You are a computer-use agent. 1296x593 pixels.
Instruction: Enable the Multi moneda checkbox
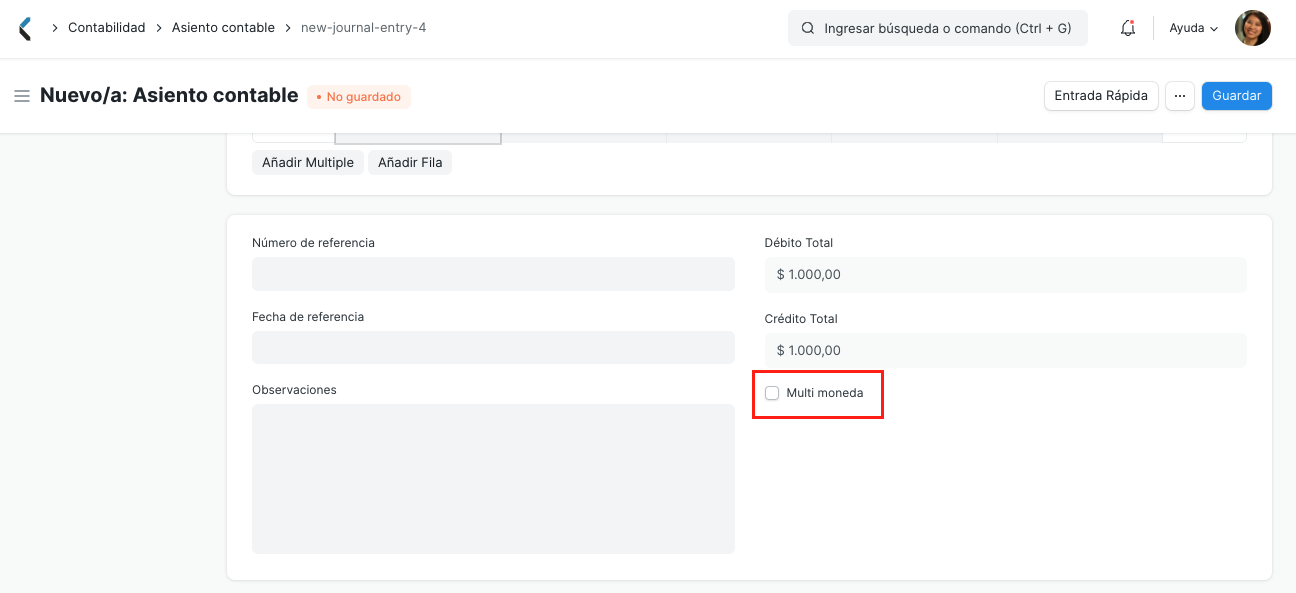tap(772, 393)
